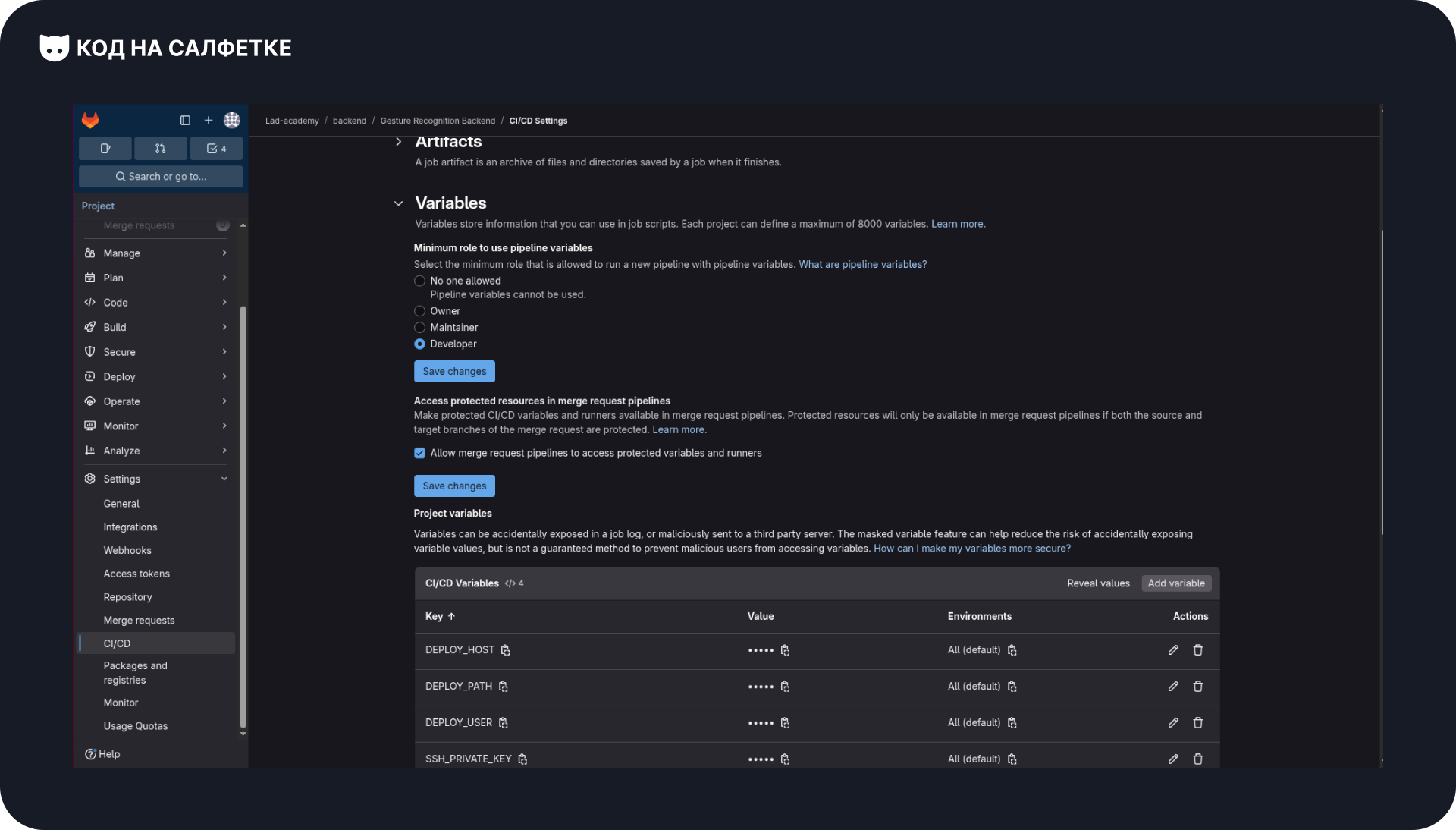This screenshot has width=1456, height=830.
Task: Click Reveal values button
Action: point(1098,583)
